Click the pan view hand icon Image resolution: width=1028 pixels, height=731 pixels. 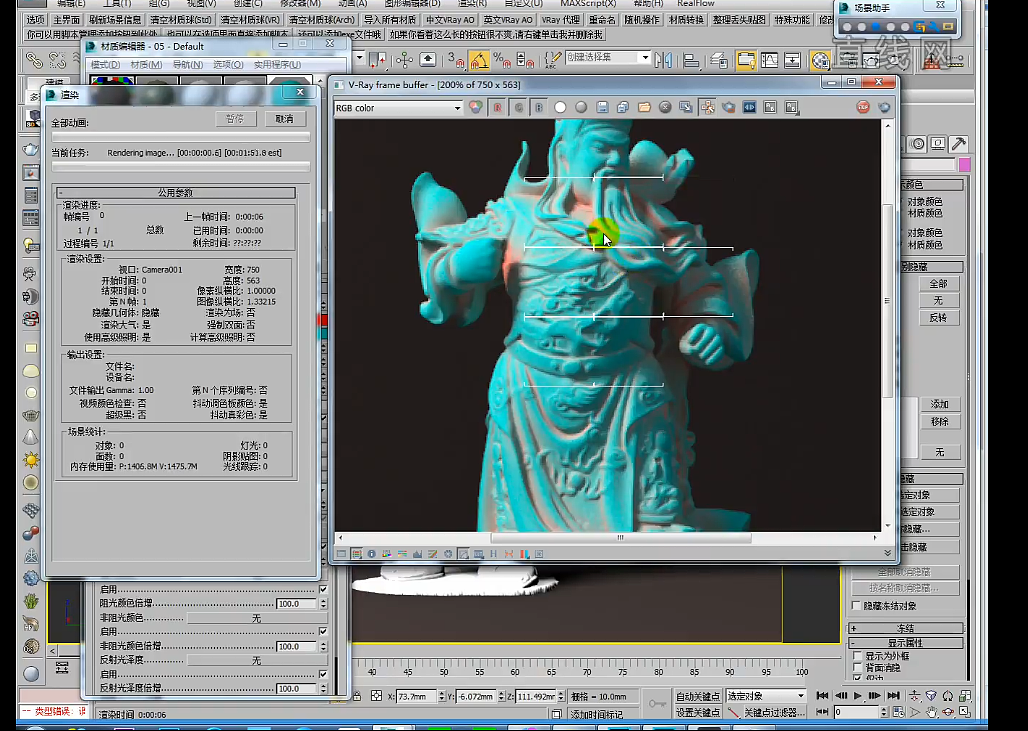[932, 712]
